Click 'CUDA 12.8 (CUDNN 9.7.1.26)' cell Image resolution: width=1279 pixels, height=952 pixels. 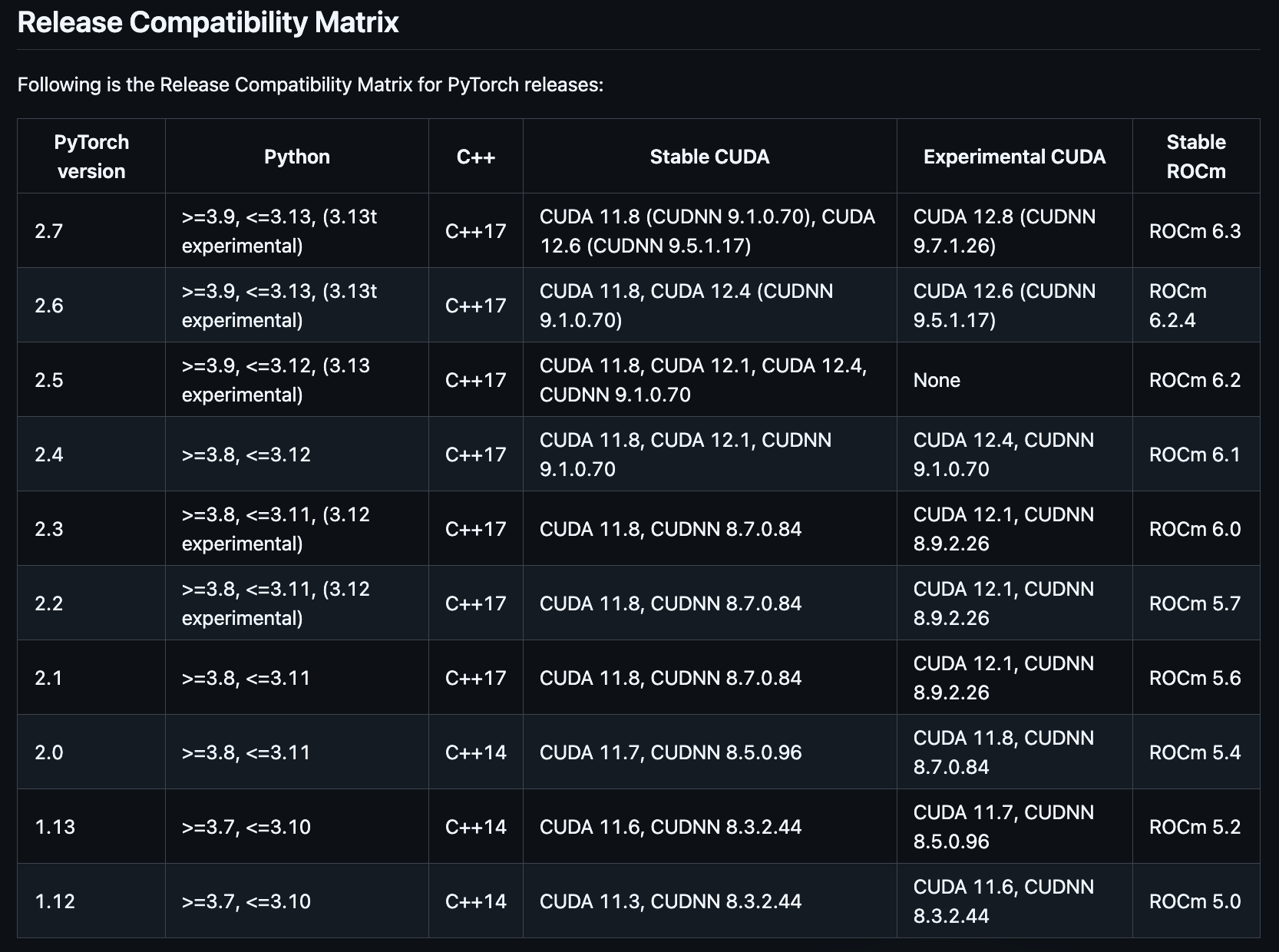pos(1014,231)
